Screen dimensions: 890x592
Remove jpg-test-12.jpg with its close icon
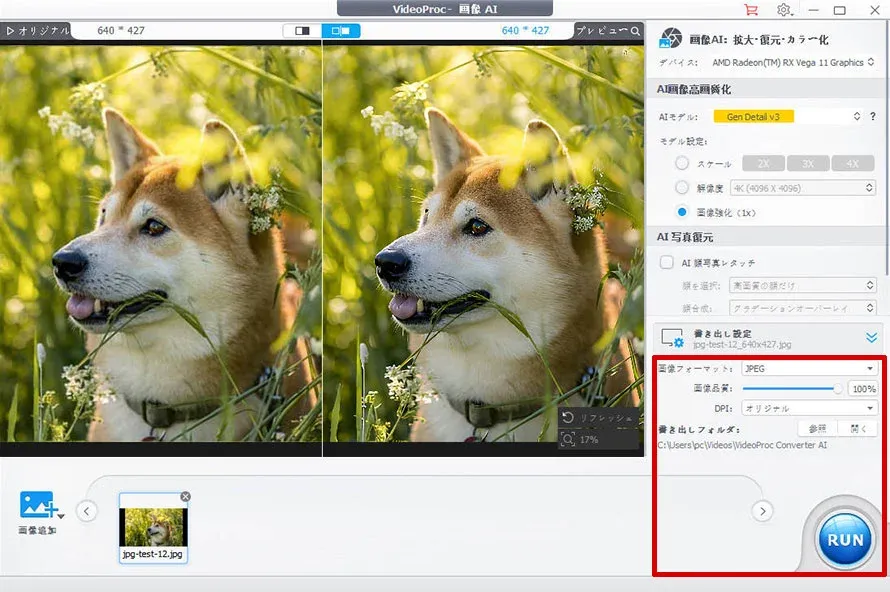click(186, 497)
